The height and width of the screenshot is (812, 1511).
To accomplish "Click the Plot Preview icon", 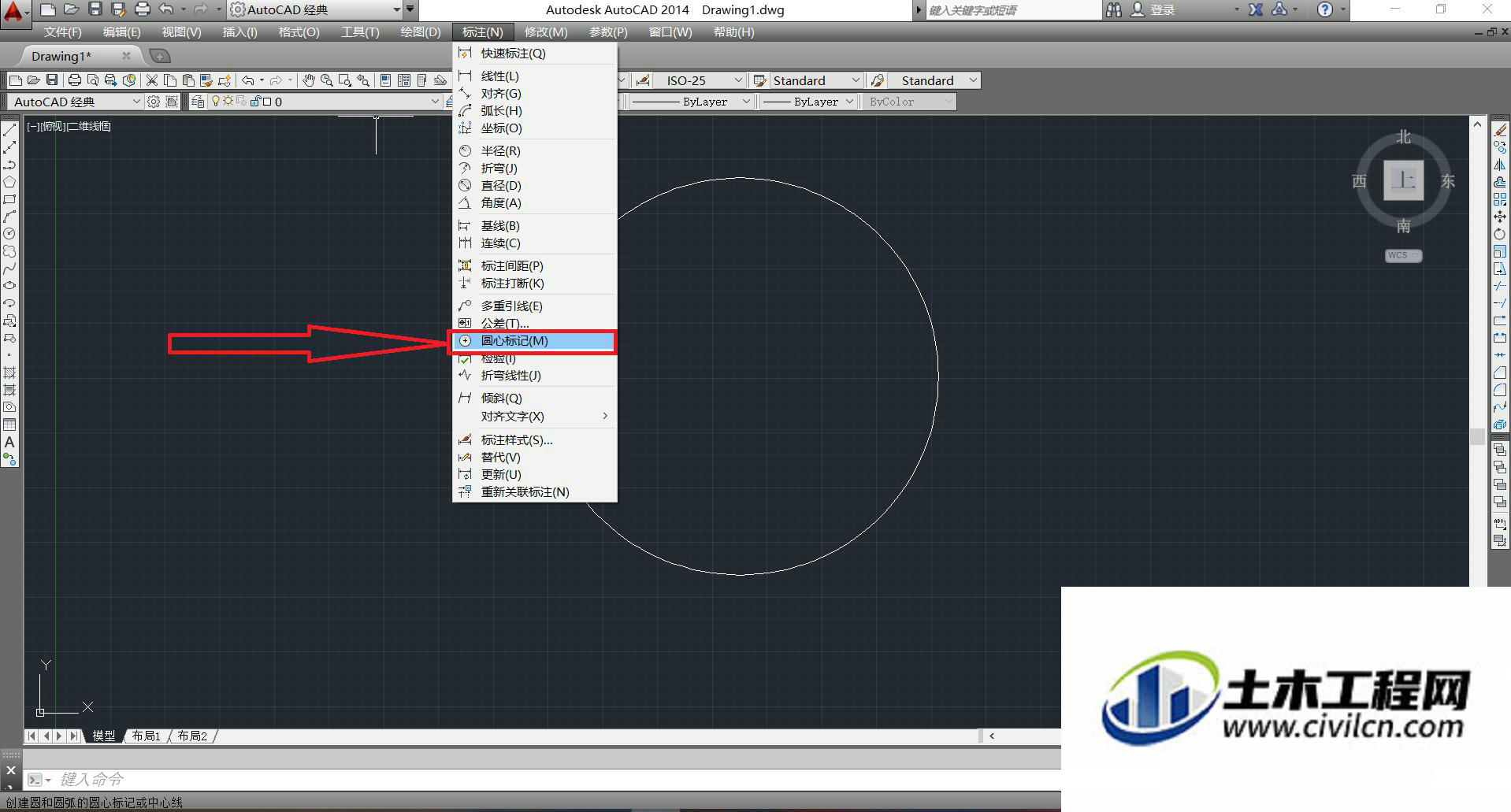I will click(x=93, y=80).
